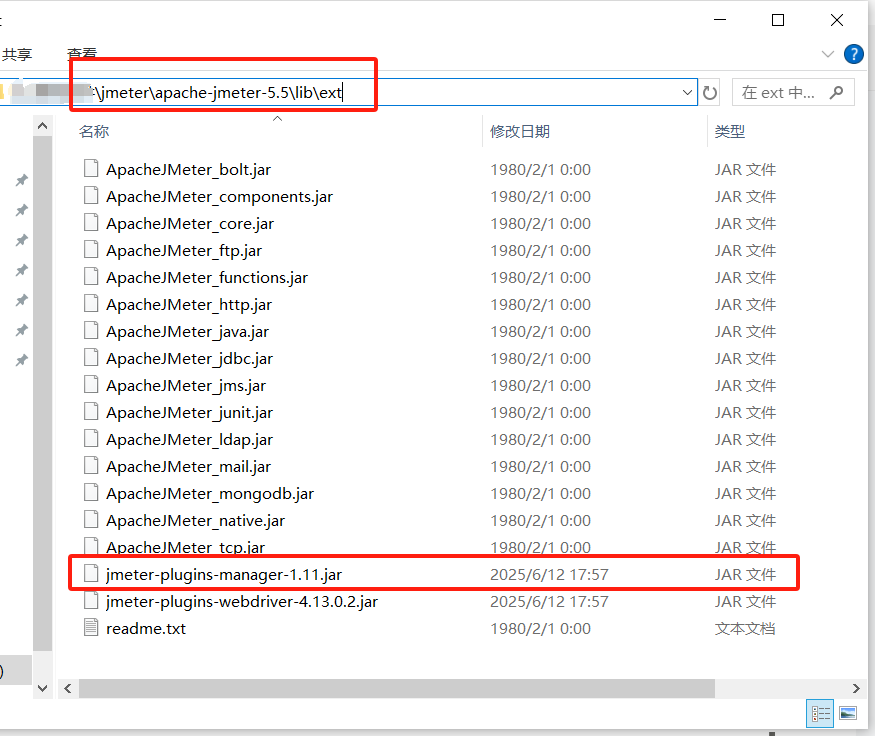The height and width of the screenshot is (736, 875).
Task: Click a pin icon in the Quick Access sidebar
Action: tap(22, 180)
